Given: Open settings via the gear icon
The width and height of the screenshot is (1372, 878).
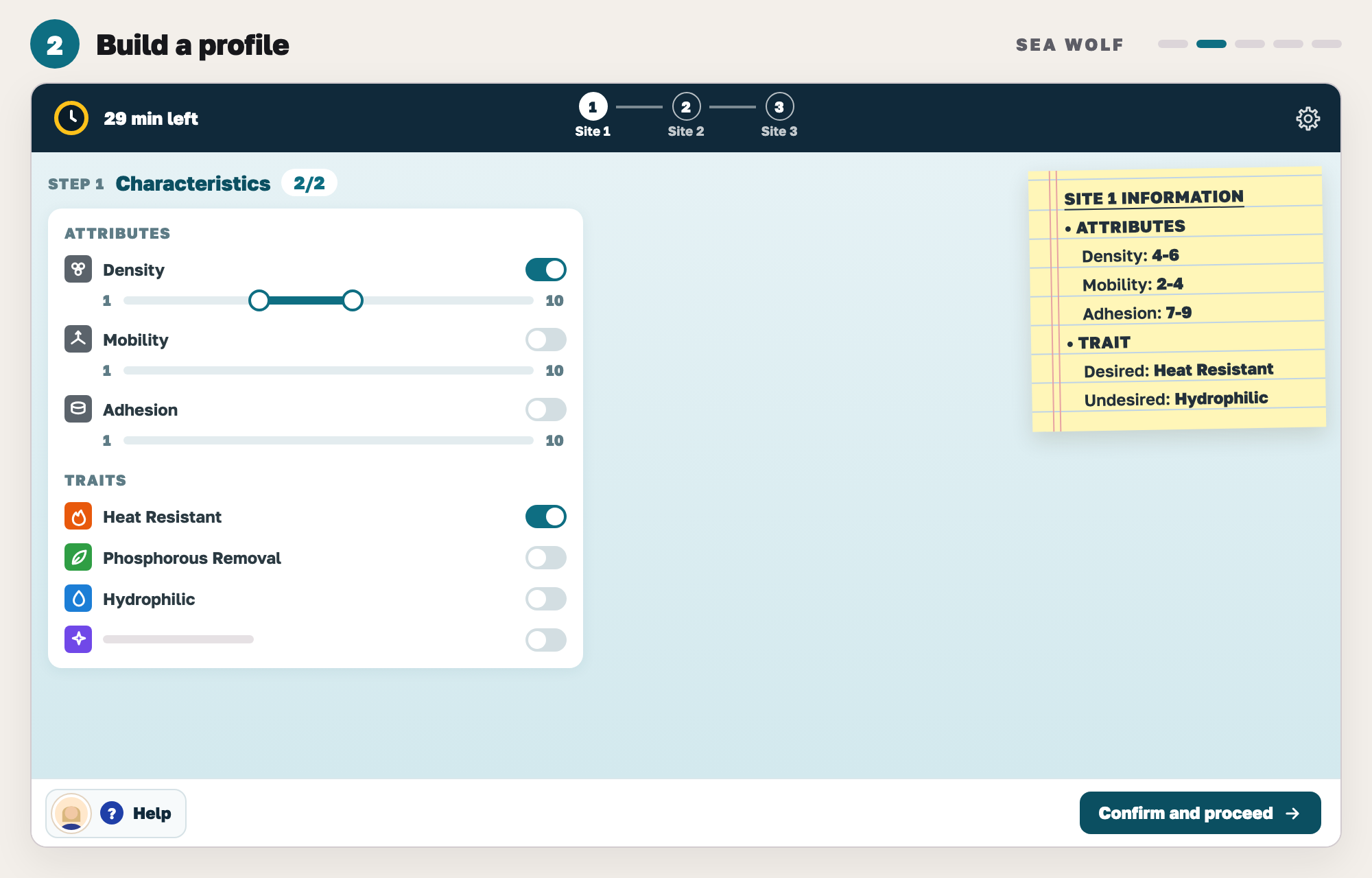Looking at the screenshot, I should coord(1308,119).
